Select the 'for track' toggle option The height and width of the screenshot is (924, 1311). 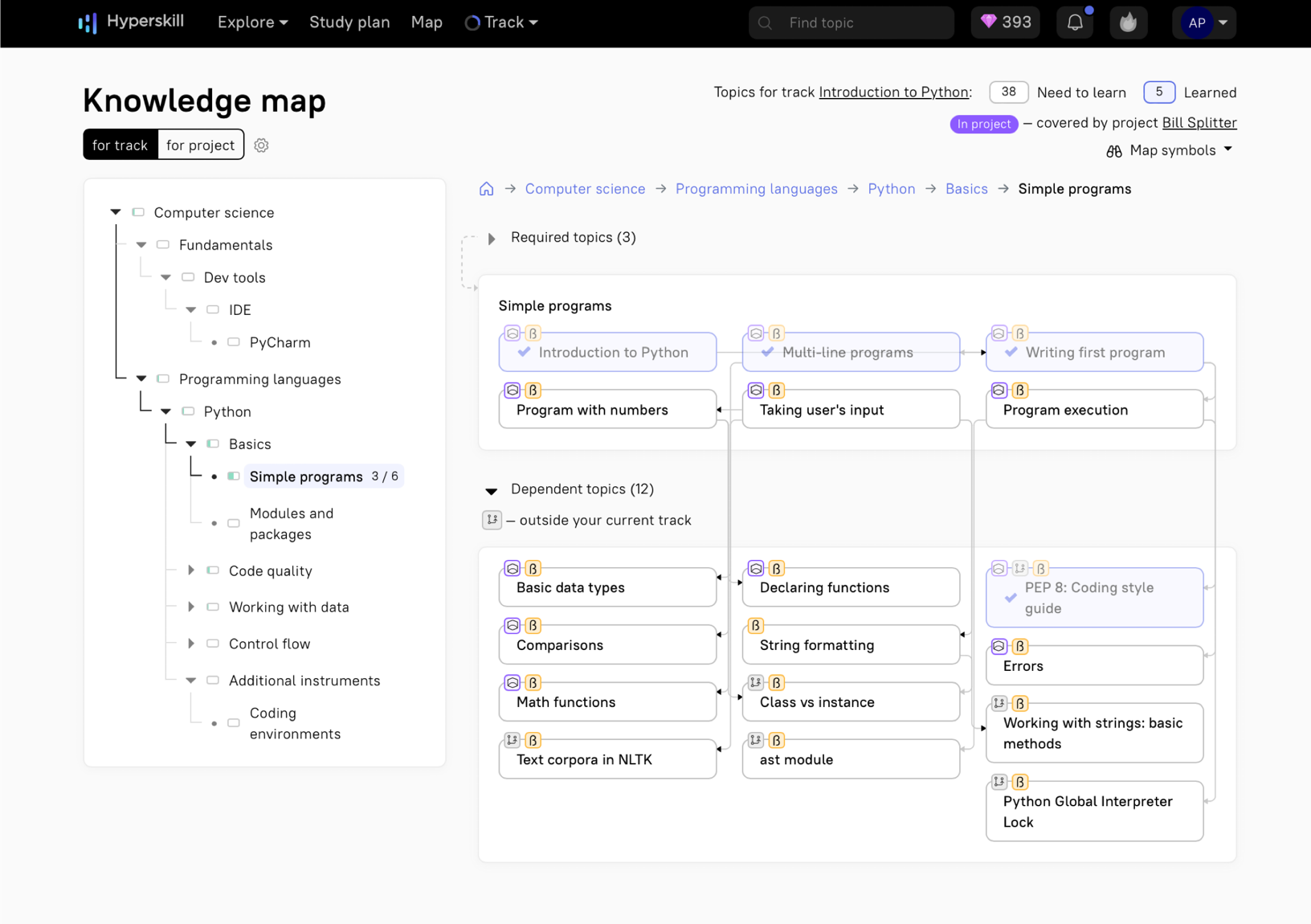[120, 145]
